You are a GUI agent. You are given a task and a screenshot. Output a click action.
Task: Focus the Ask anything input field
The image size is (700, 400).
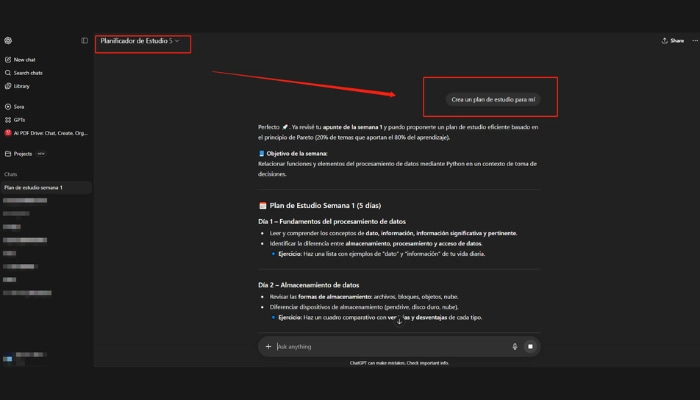[391, 346]
